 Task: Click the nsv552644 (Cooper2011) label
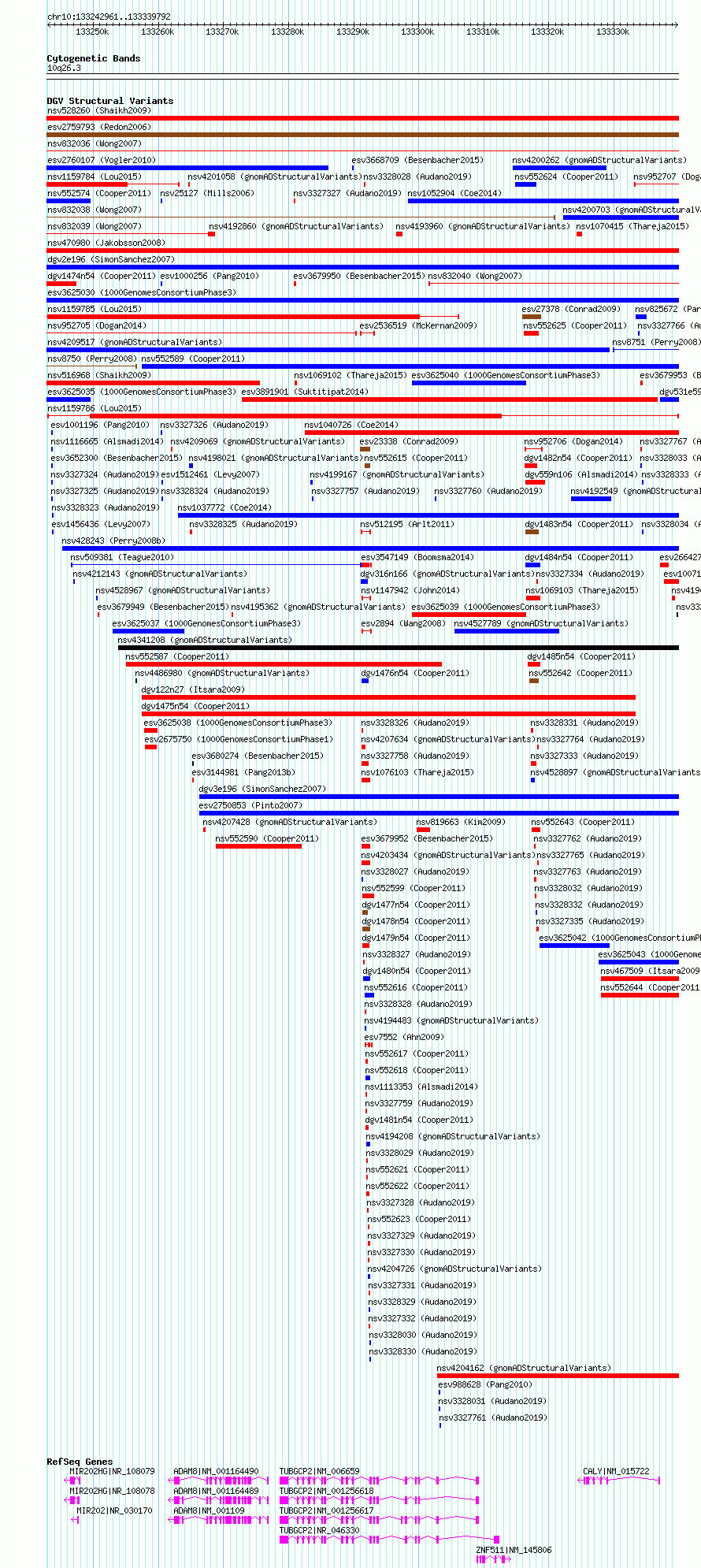[651, 987]
